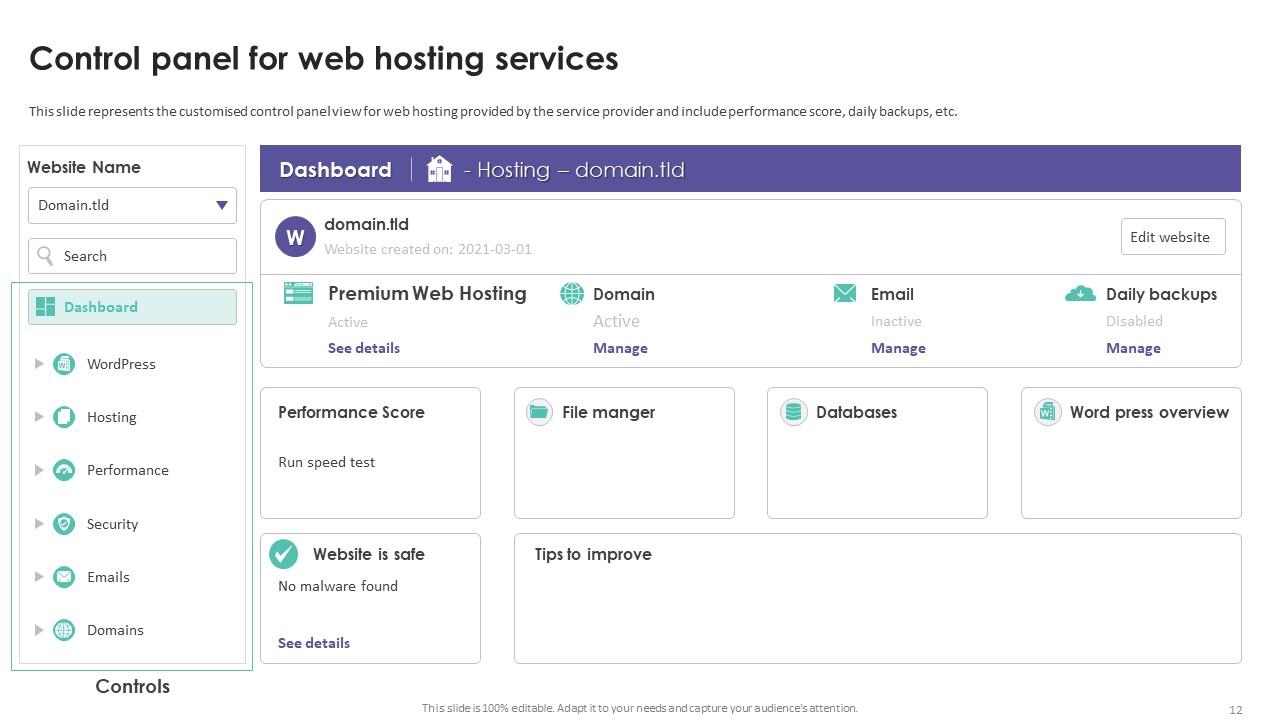Open the Security sidebar menu item
The height and width of the screenshot is (720, 1280).
[112, 524]
